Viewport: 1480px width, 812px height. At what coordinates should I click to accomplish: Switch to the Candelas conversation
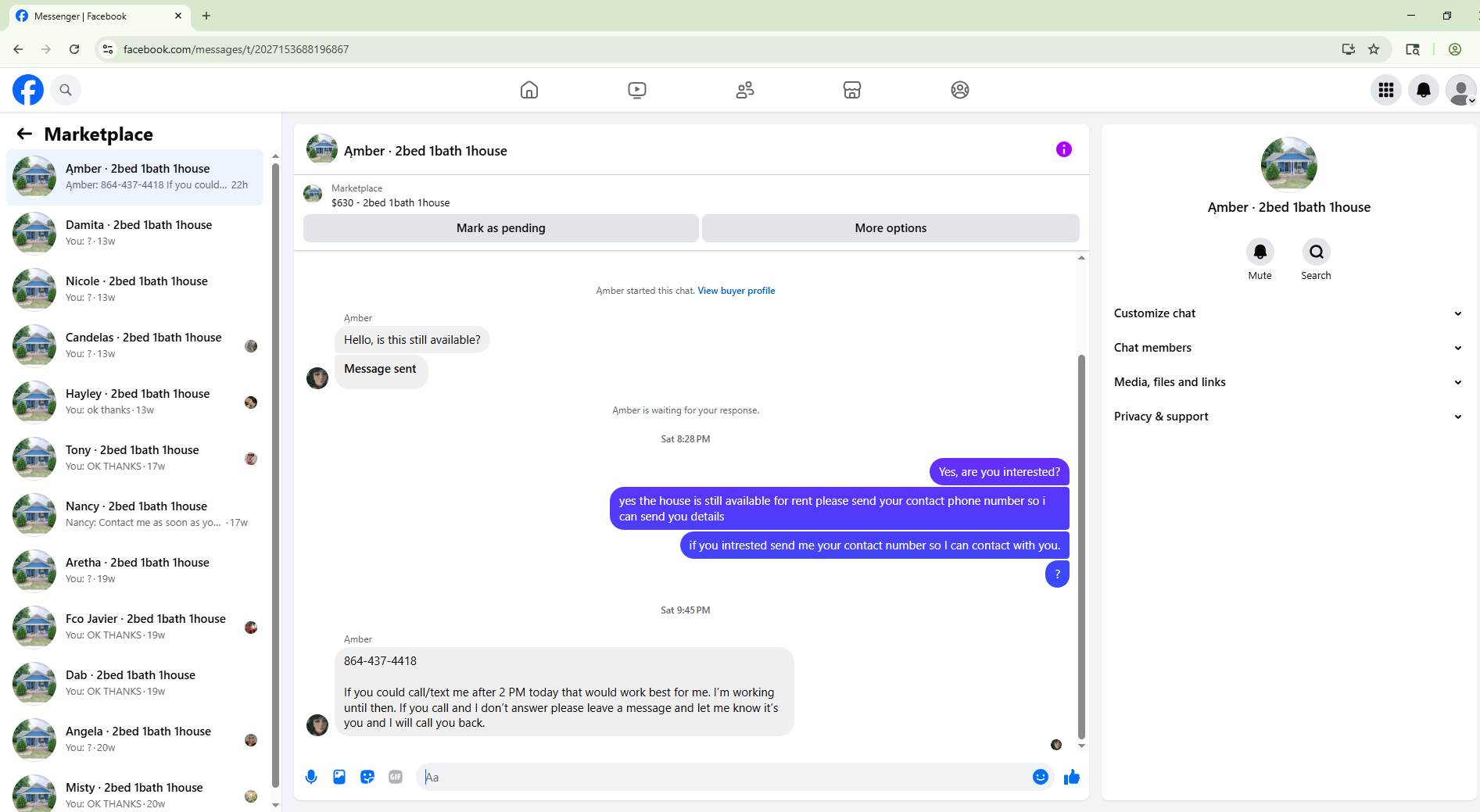[134, 345]
